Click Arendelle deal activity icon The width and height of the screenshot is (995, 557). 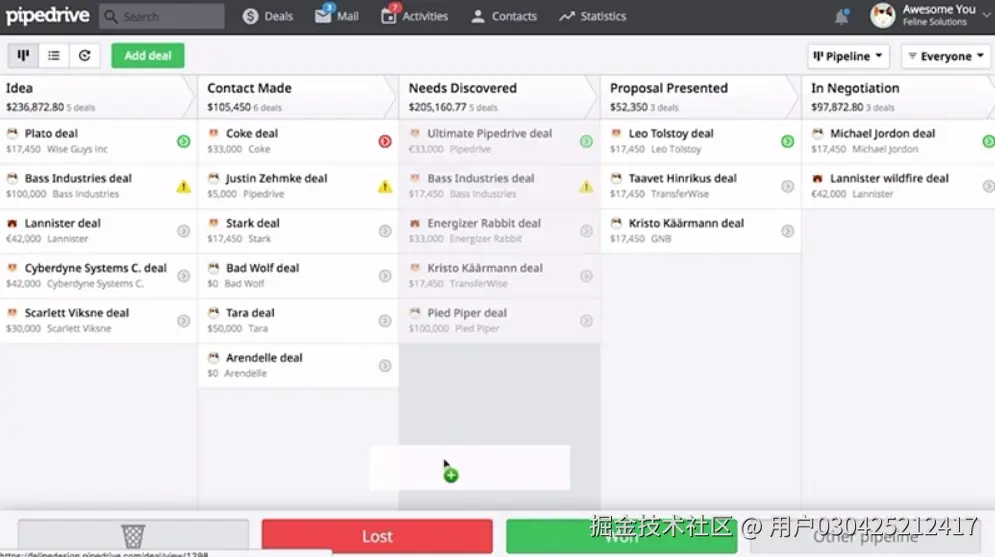click(385, 366)
